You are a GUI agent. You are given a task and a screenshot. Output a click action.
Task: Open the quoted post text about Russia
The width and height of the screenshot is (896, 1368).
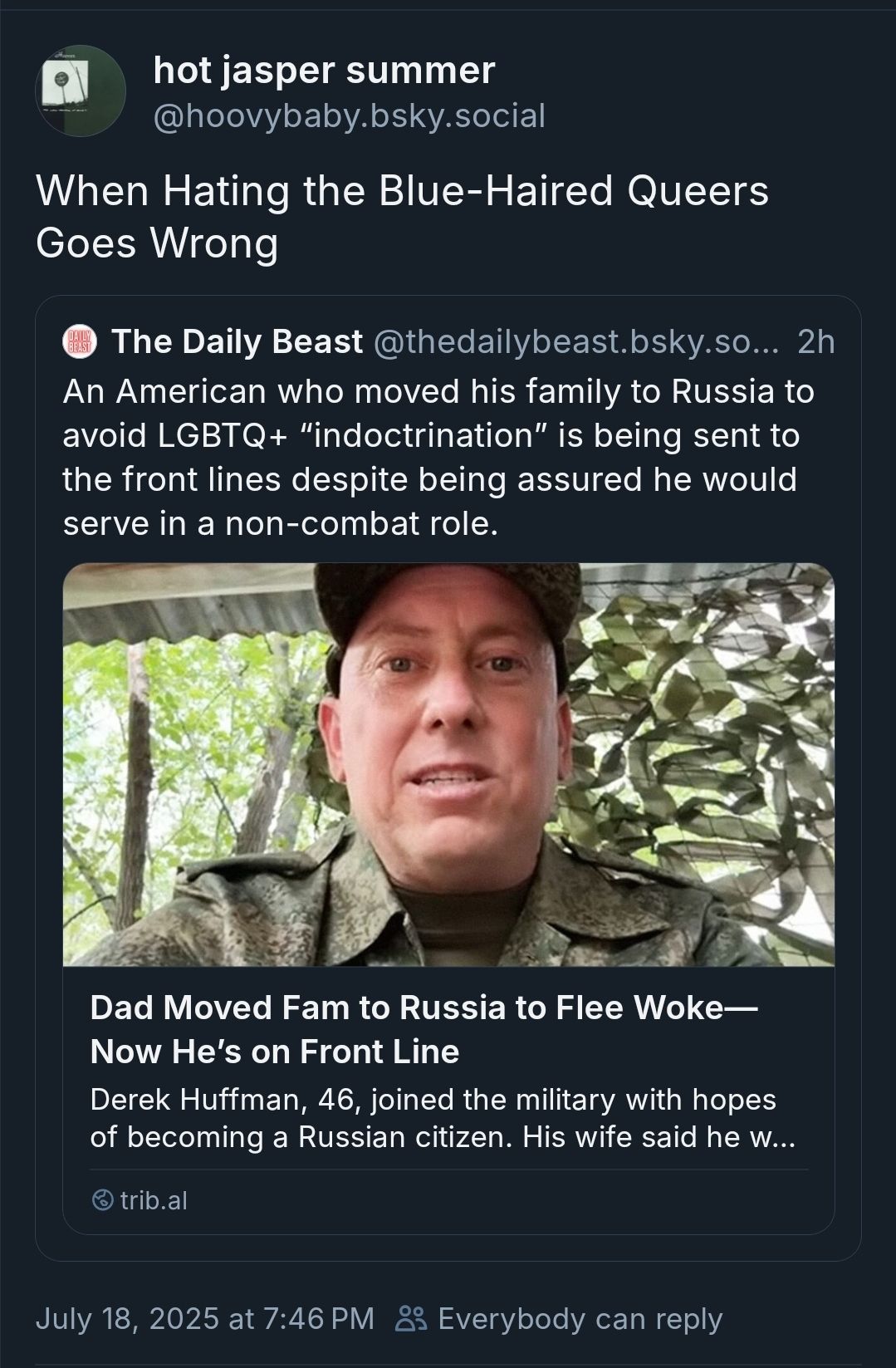click(438, 458)
